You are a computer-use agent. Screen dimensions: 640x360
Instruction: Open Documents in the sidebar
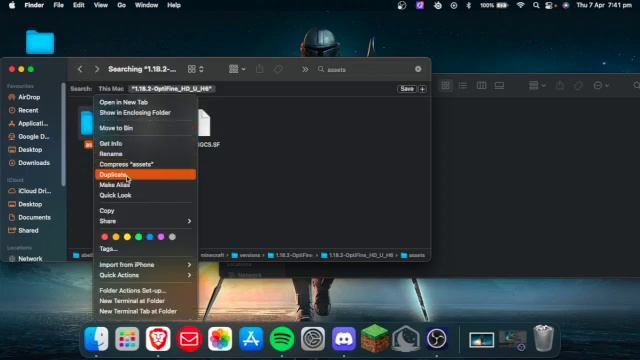point(34,218)
